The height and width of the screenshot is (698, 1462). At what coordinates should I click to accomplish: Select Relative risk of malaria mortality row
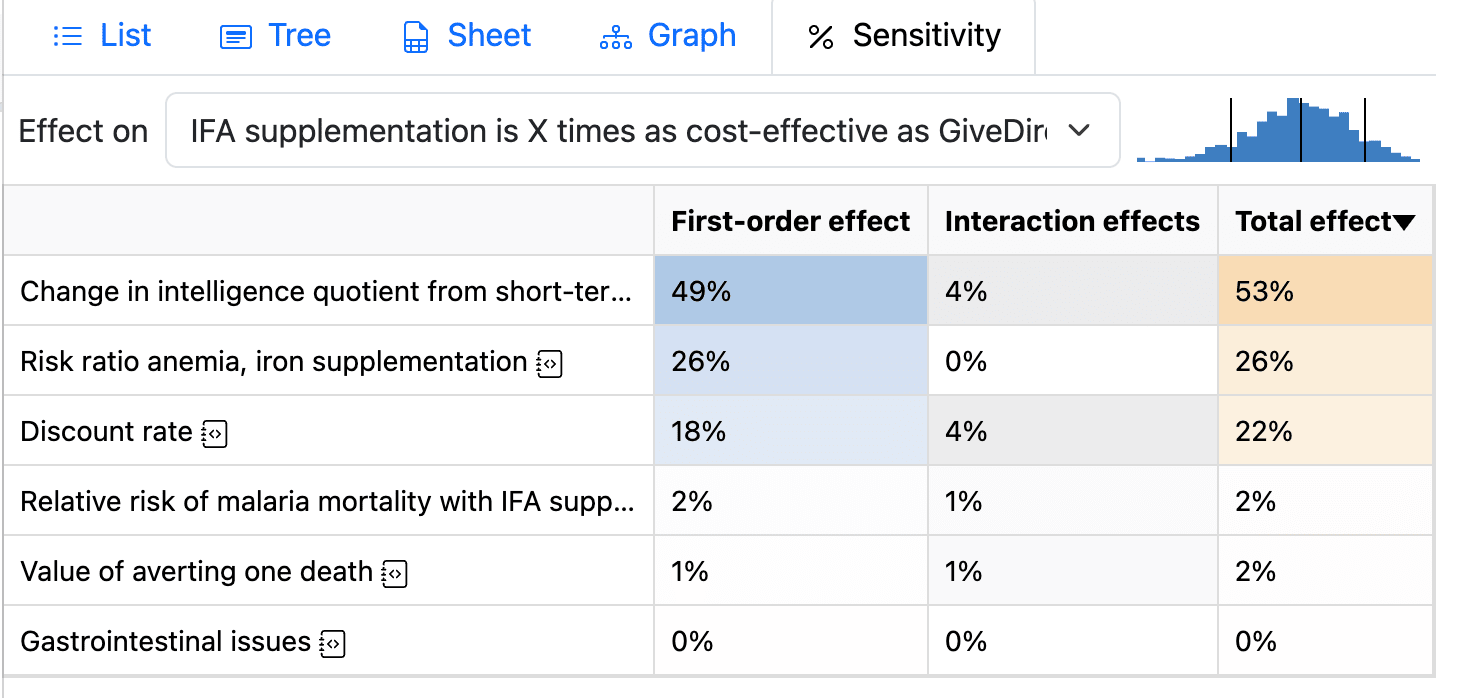point(326,501)
